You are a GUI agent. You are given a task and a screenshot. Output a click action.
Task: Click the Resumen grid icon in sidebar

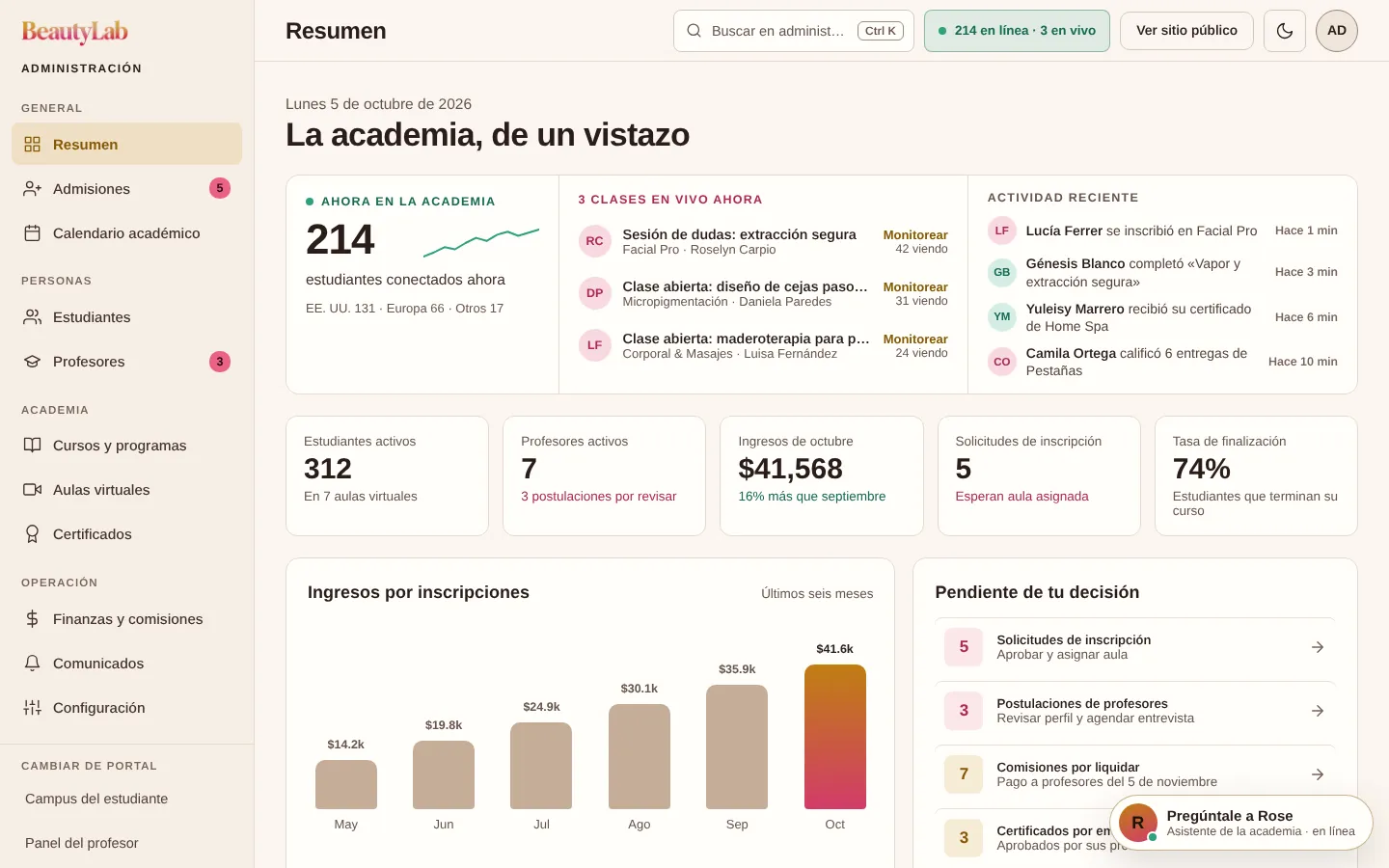(x=32, y=145)
